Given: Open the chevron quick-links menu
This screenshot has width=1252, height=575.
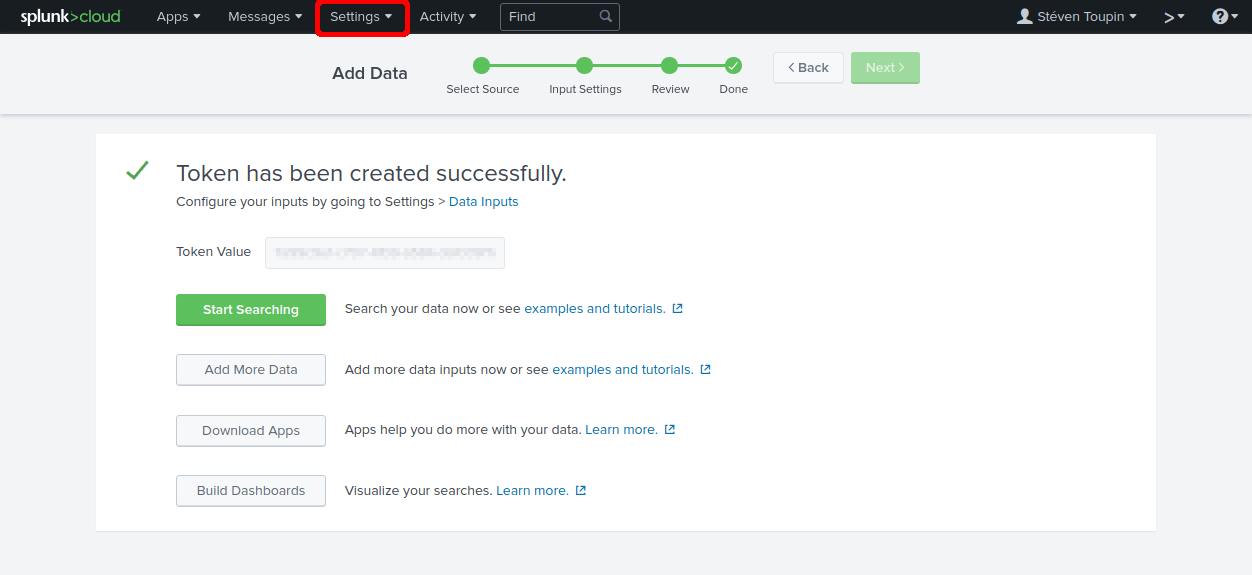Looking at the screenshot, I should pyautogui.click(x=1174, y=17).
